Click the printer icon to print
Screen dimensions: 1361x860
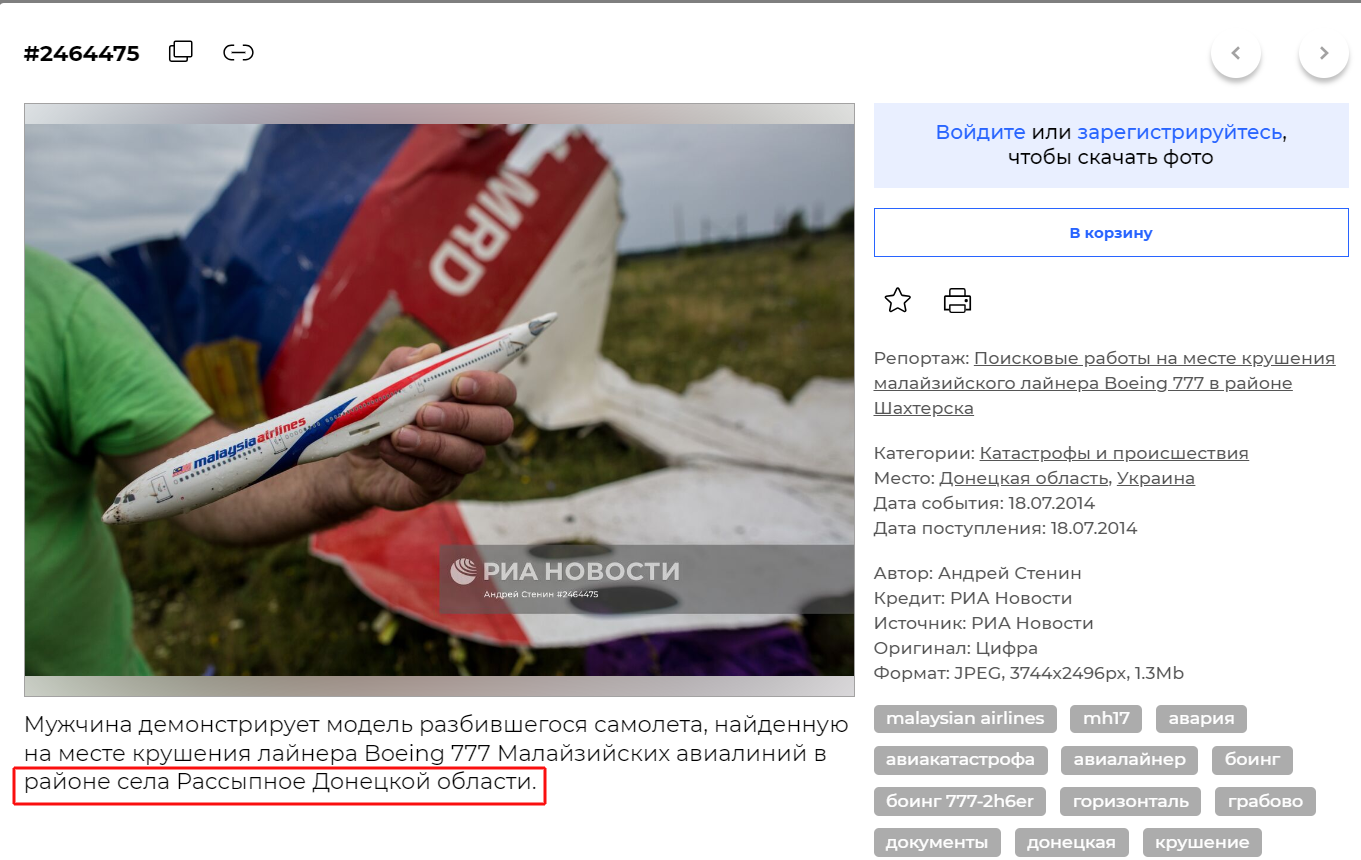pyautogui.click(x=957, y=300)
